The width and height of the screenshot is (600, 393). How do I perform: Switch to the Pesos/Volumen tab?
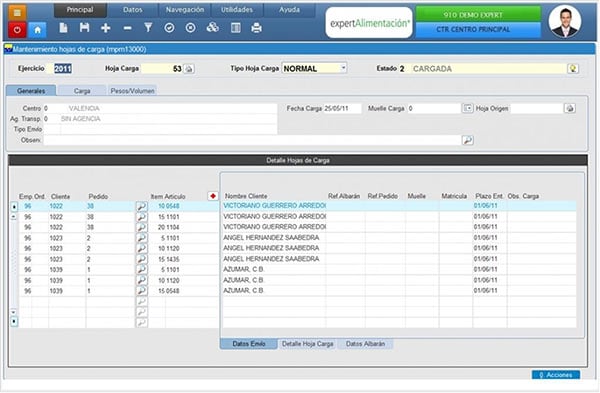tap(132, 91)
